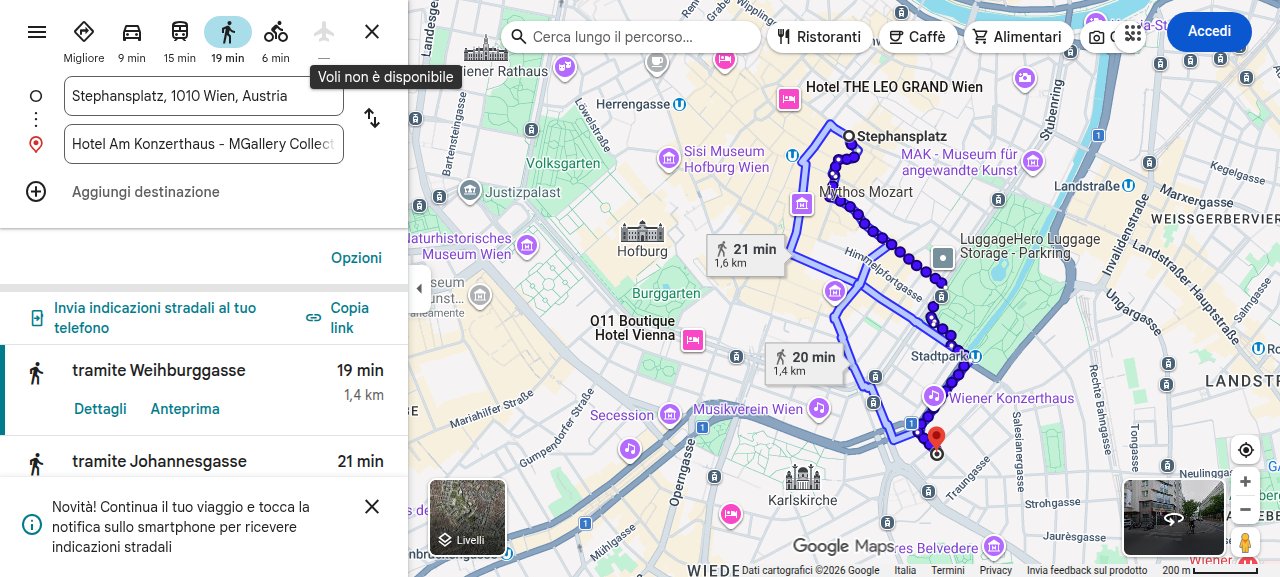Swap start and destination points

point(372,118)
